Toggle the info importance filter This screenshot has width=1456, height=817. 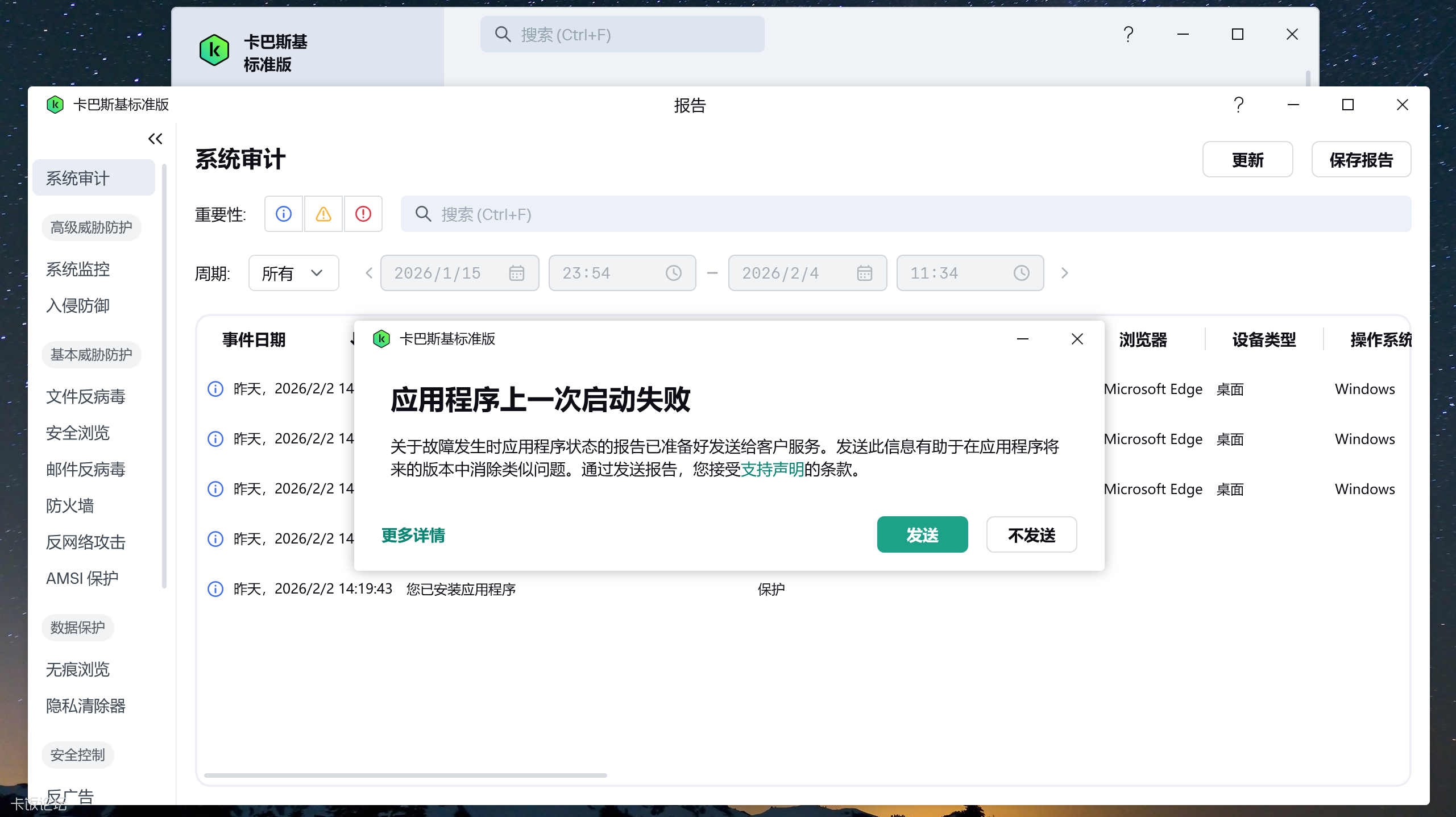tap(284, 214)
